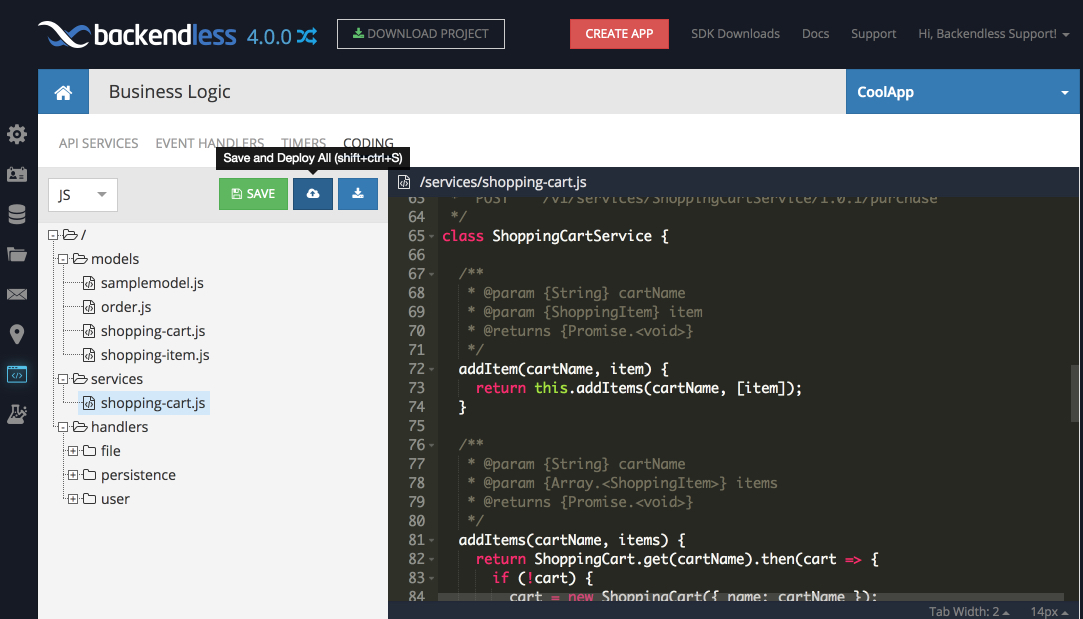Switch to the CODING tab
Image resolution: width=1083 pixels, height=619 pixels.
coord(368,143)
